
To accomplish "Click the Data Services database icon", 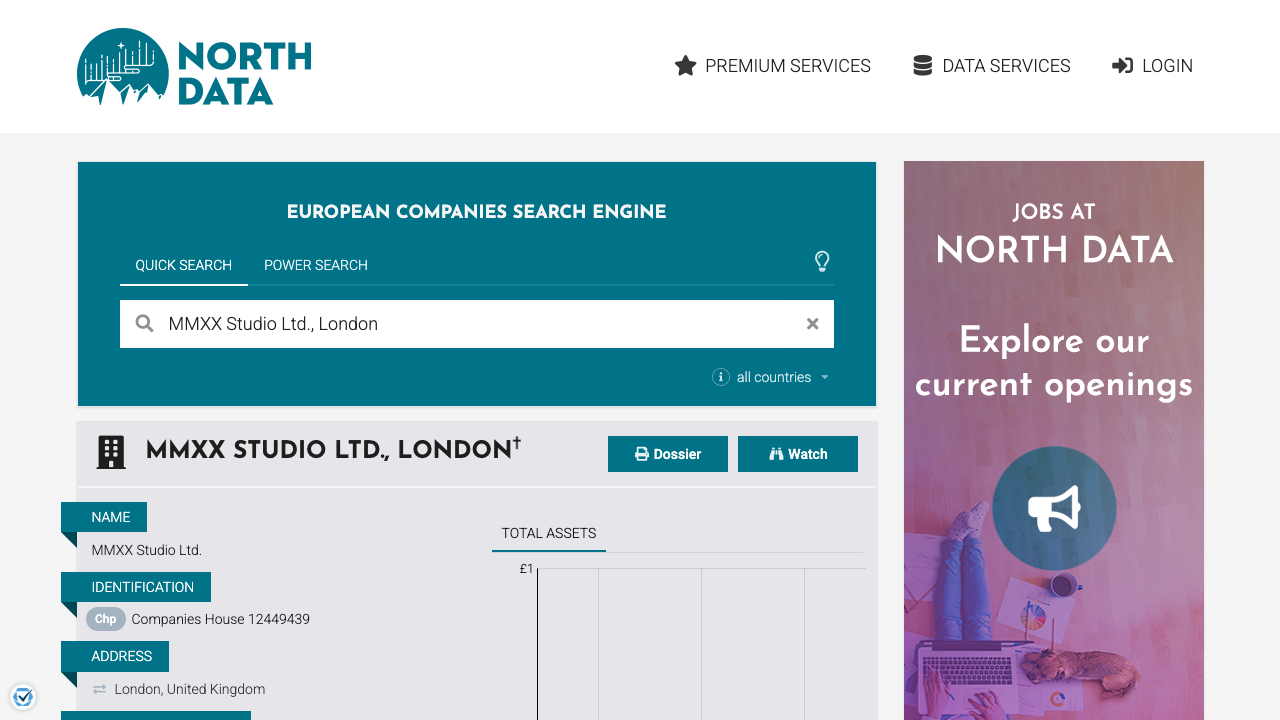I will (922, 66).
